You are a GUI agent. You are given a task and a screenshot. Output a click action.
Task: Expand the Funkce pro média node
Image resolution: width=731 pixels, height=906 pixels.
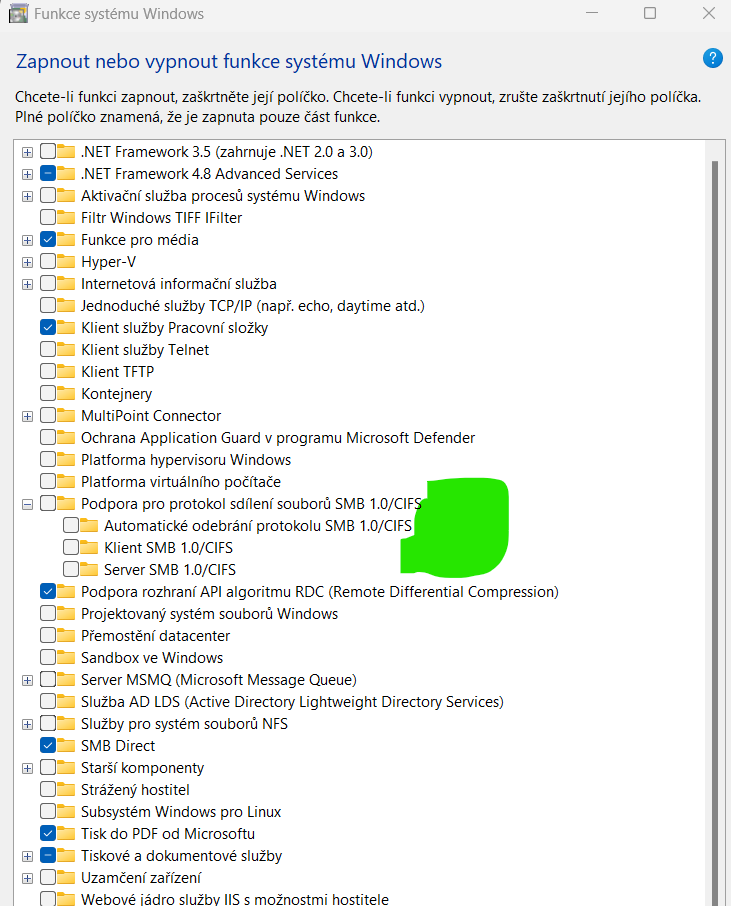(27, 240)
